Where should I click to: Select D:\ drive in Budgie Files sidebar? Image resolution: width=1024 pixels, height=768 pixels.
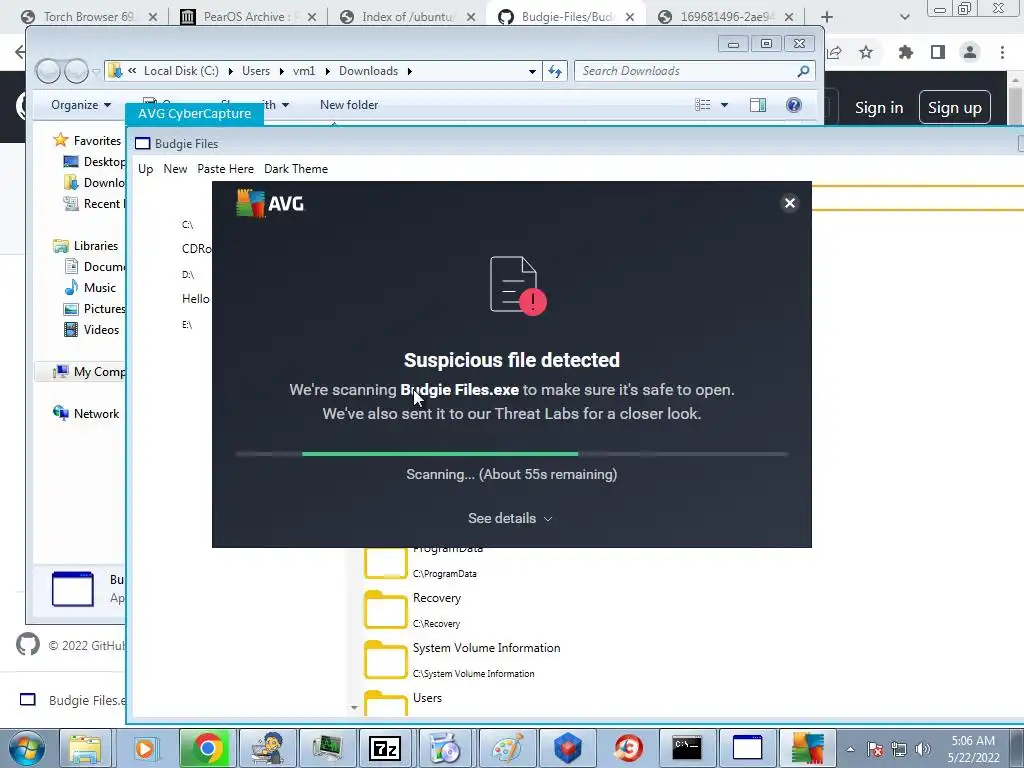pos(187,275)
